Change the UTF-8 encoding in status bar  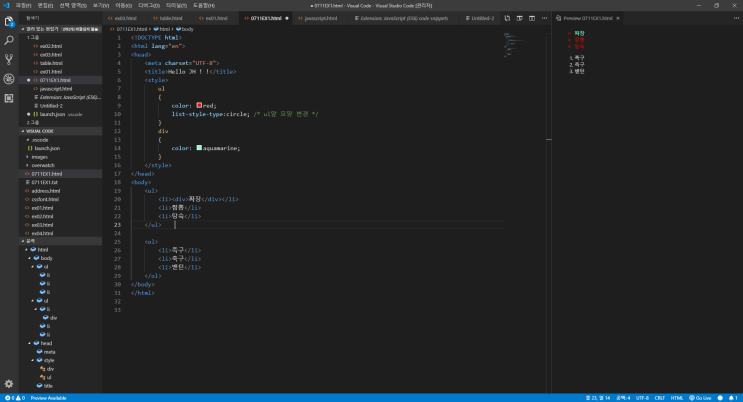(x=642, y=398)
